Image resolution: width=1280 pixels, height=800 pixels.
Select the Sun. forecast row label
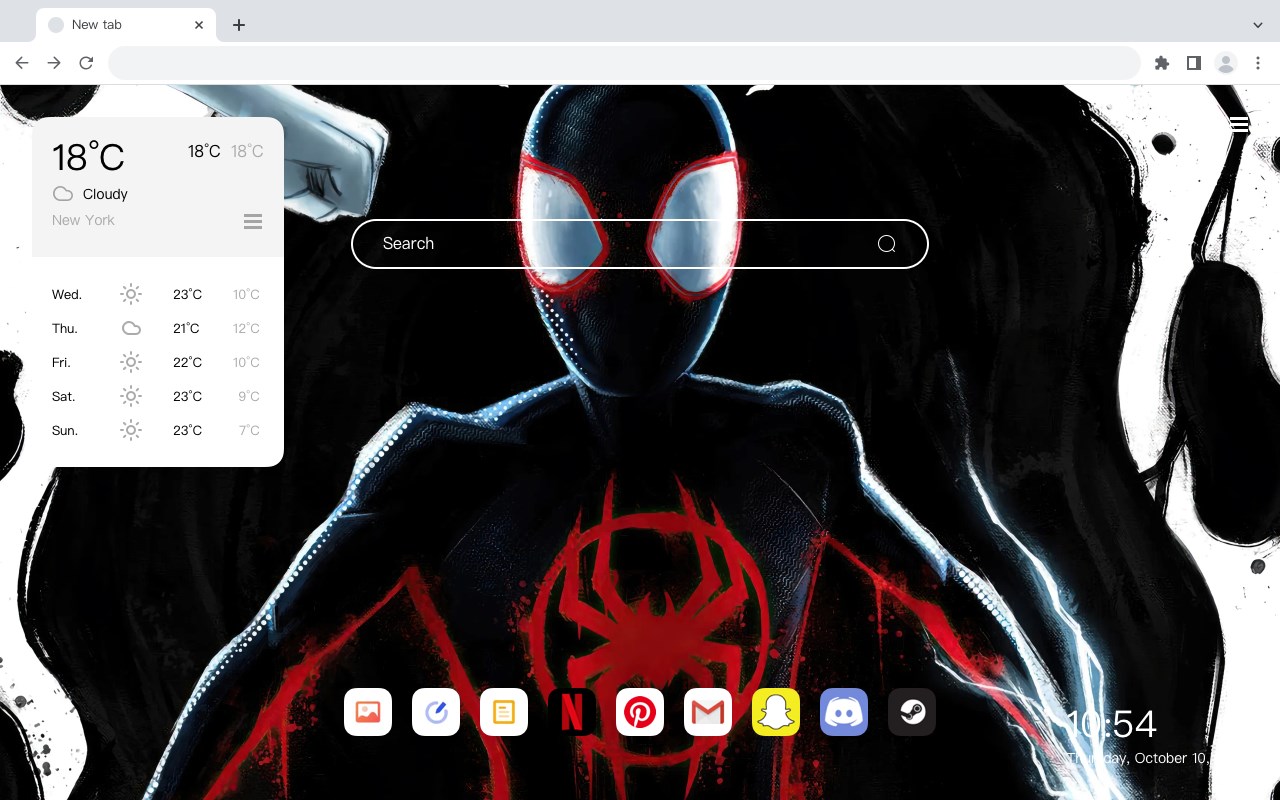point(65,431)
